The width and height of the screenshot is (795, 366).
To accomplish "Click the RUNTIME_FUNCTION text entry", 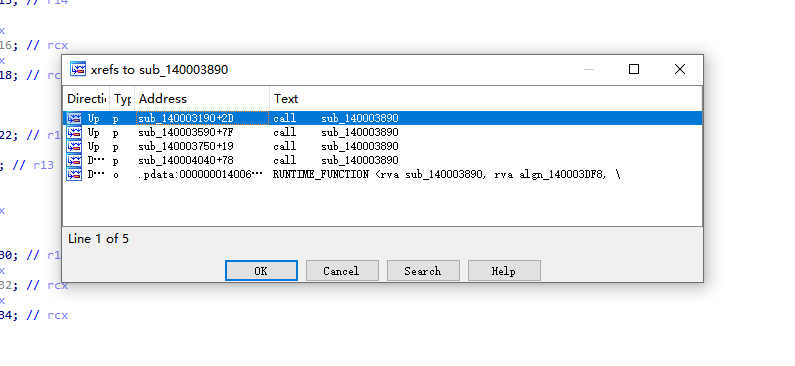I will 446,174.
